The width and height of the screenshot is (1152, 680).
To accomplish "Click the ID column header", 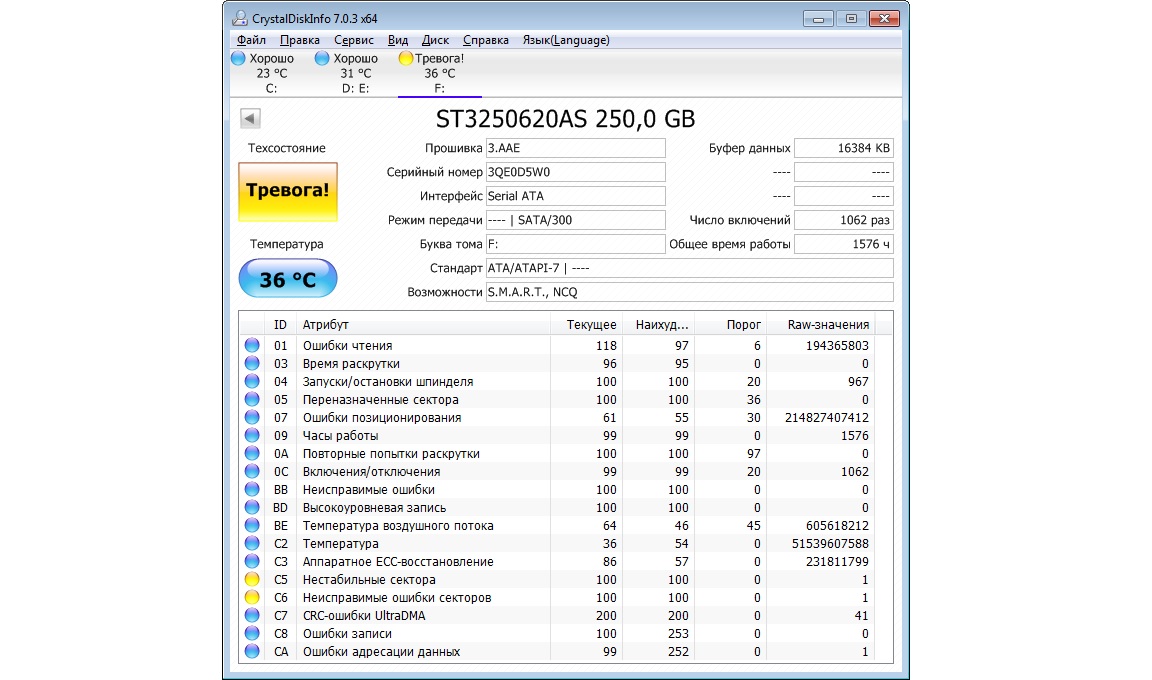I will coord(281,325).
